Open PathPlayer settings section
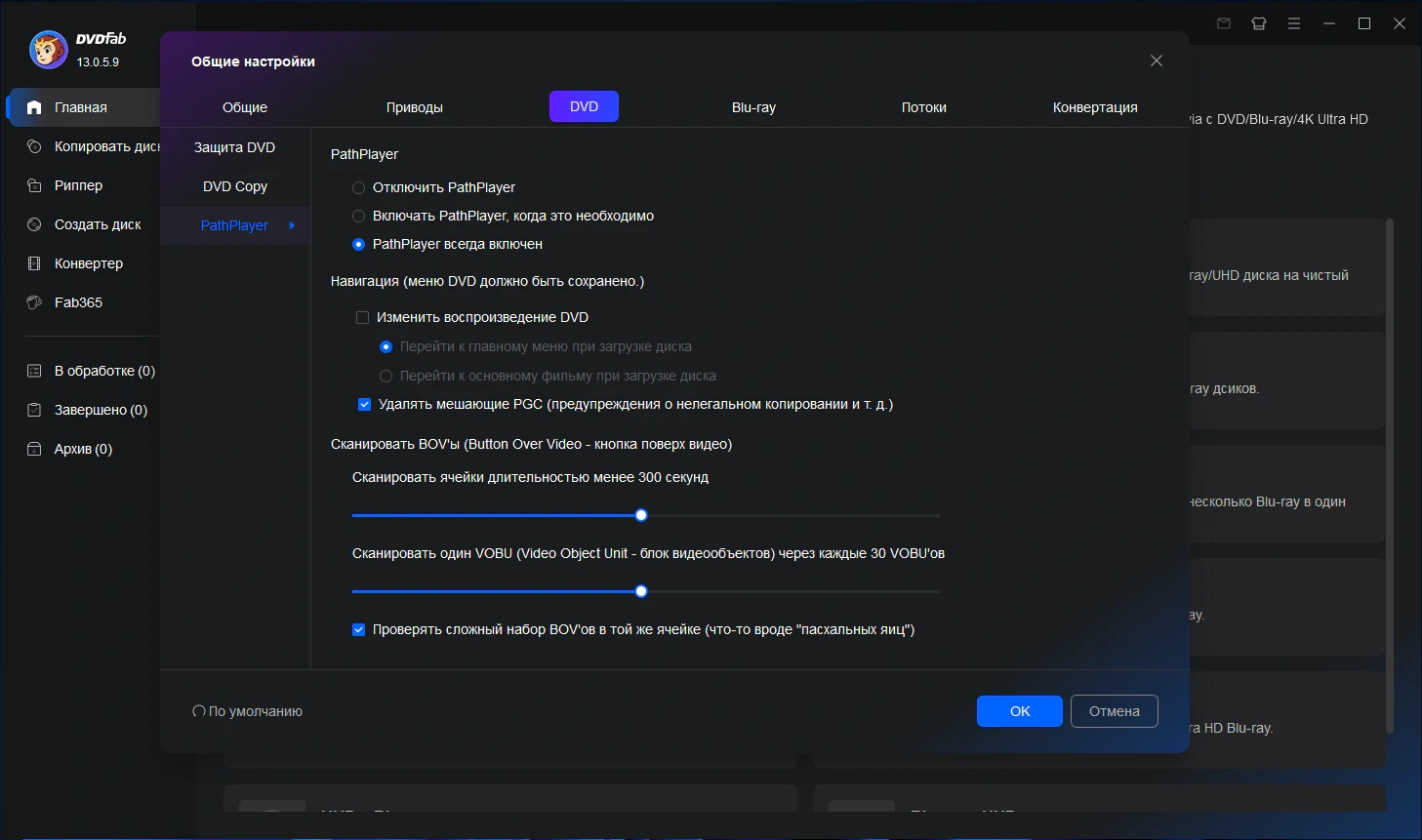This screenshot has width=1422, height=840. (x=235, y=225)
